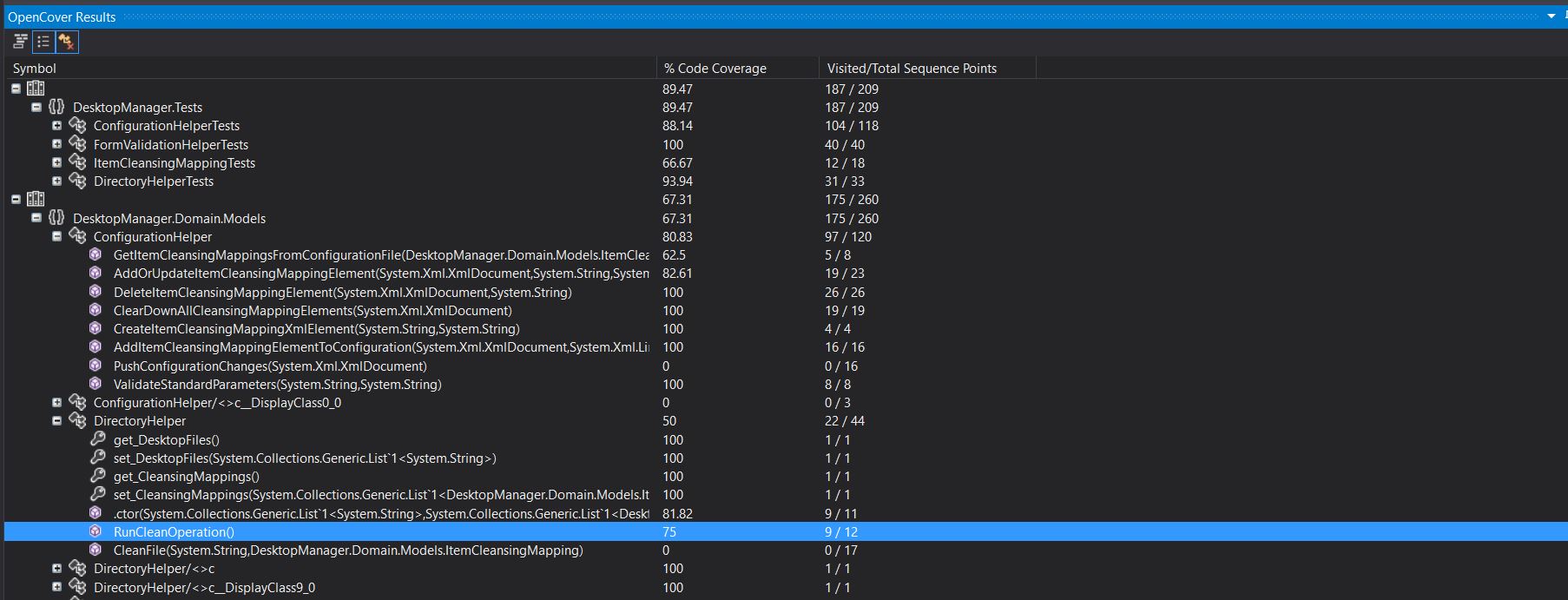Screen dimensions: 1568x600
Task: Click the Symbol column header
Action: 35,68
